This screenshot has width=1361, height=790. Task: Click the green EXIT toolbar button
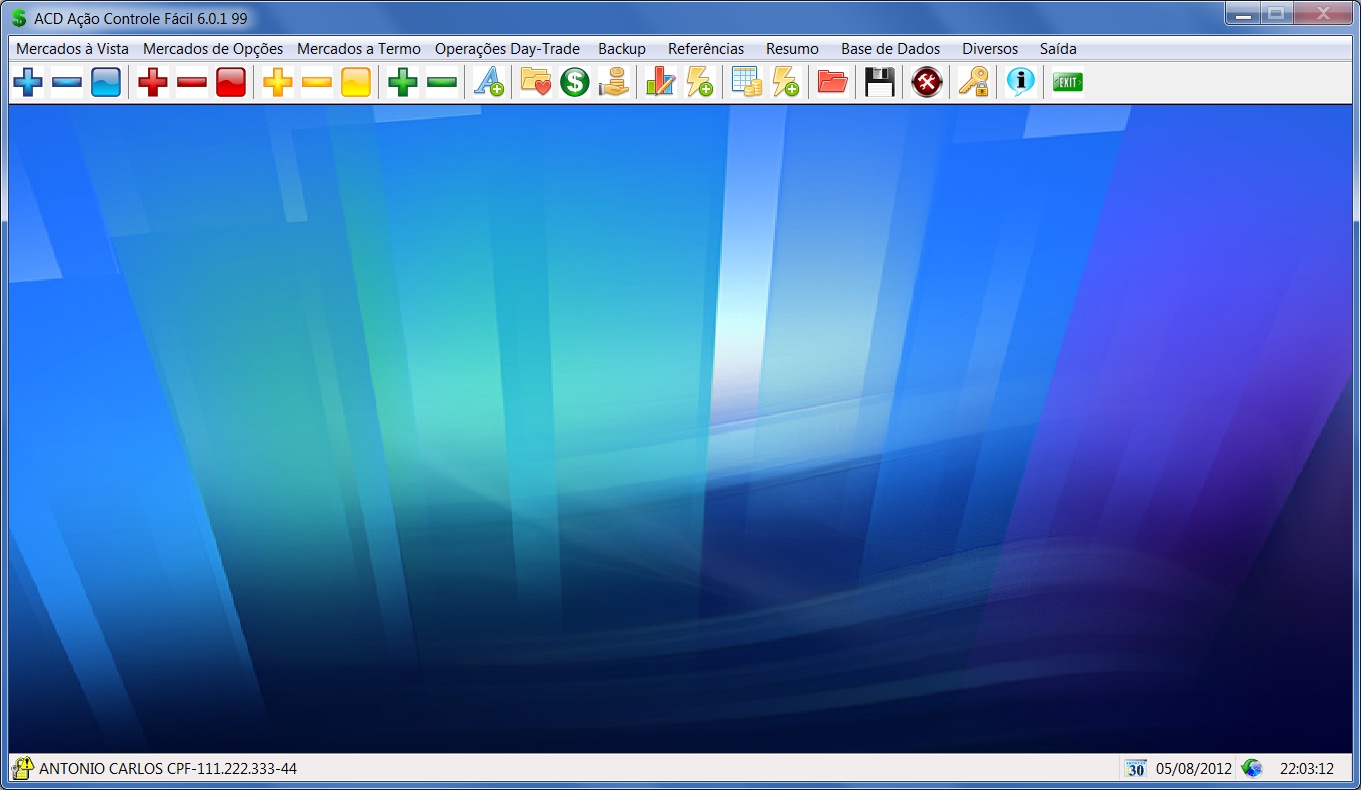1067,82
